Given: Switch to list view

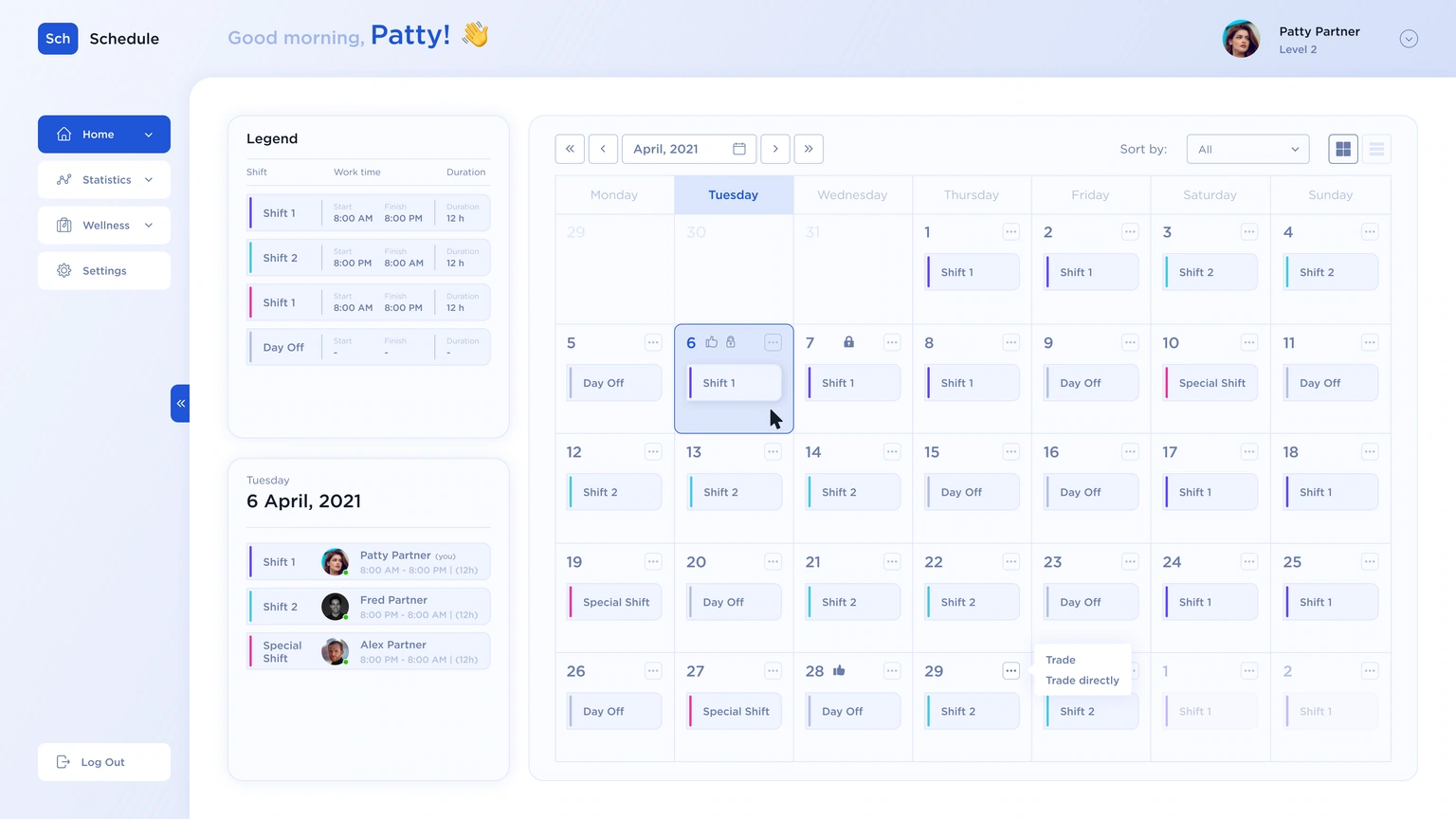Looking at the screenshot, I should click(1376, 149).
